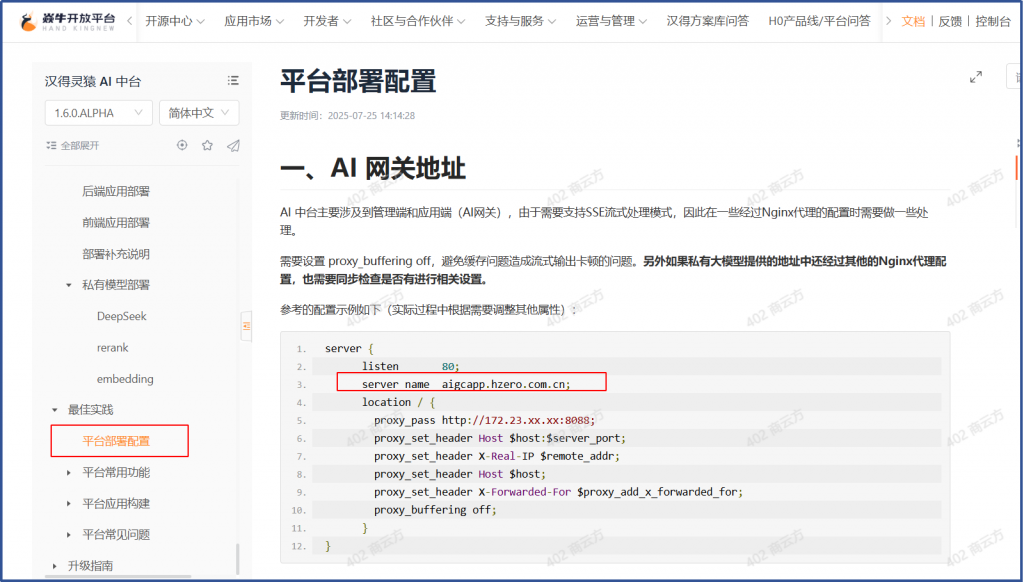
Task: Click the HAND KINGNEW platform logo
Action: (68, 21)
